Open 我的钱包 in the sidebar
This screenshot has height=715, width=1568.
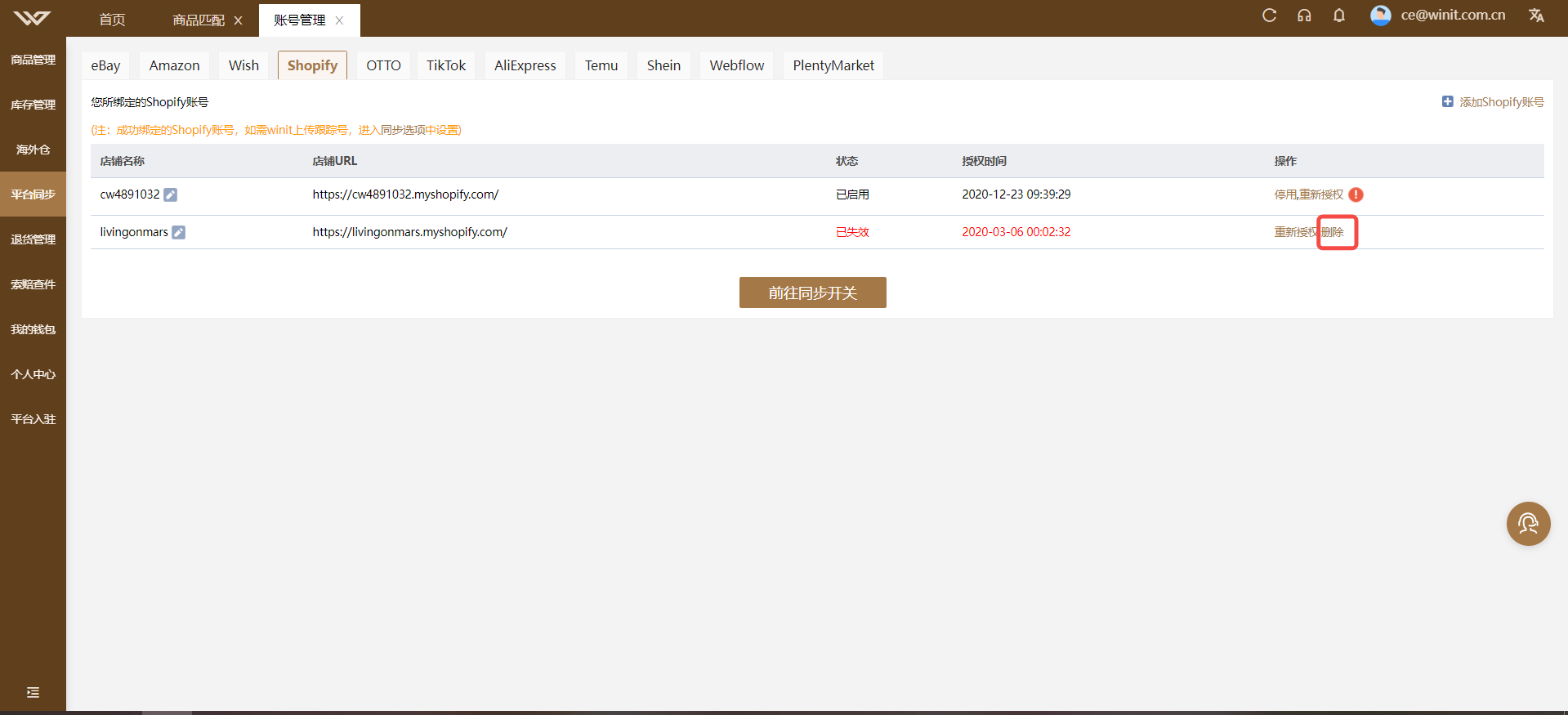point(33,329)
